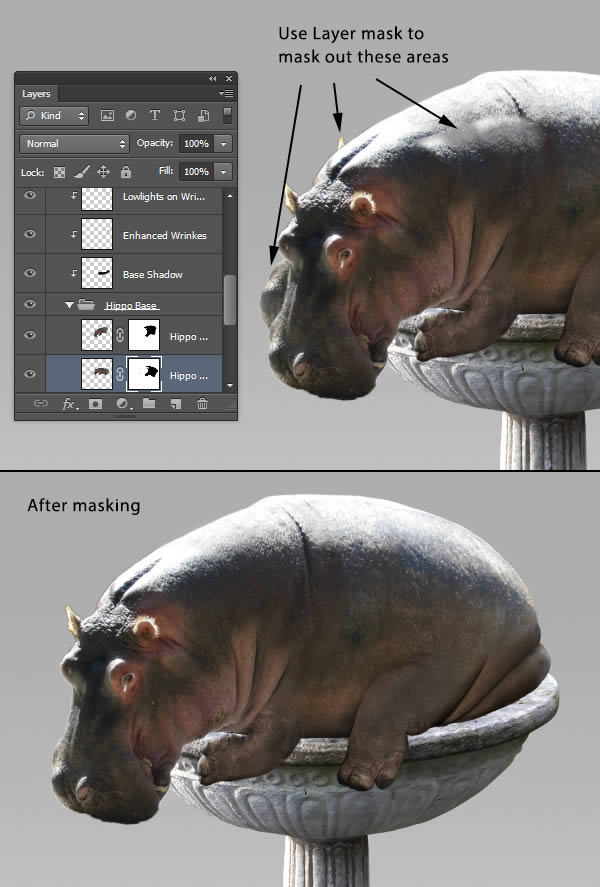Click the Fill 100% value field
Image resolution: width=600 pixels, height=887 pixels.
click(197, 171)
